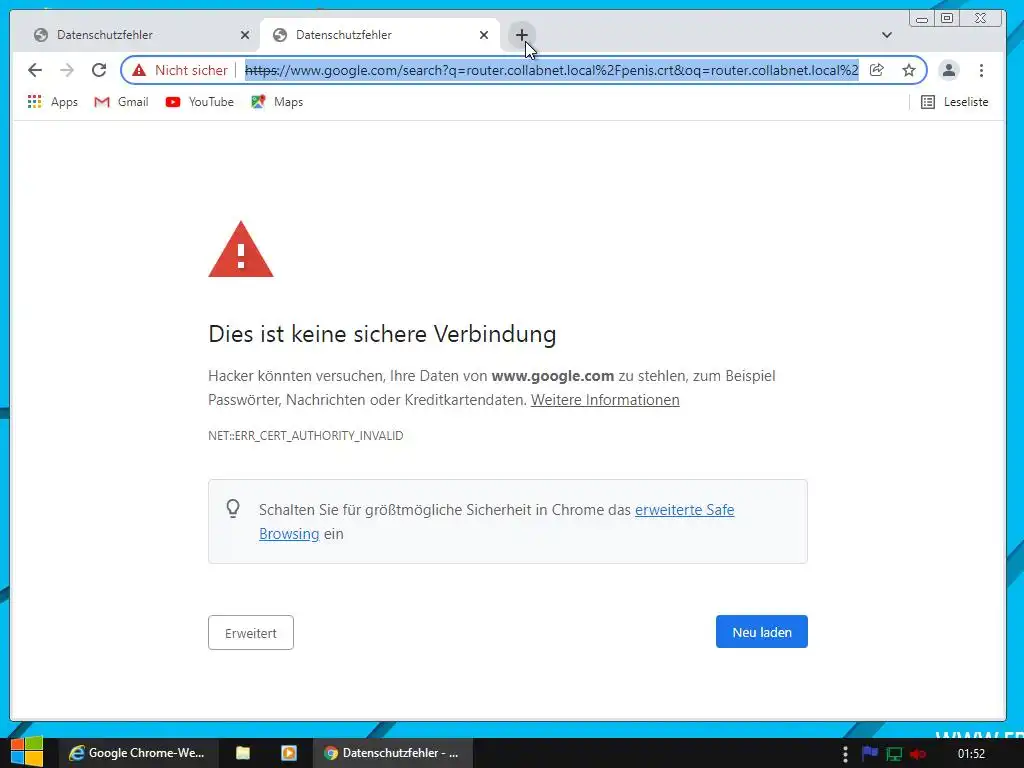Maximize the Chrome window

947,18
